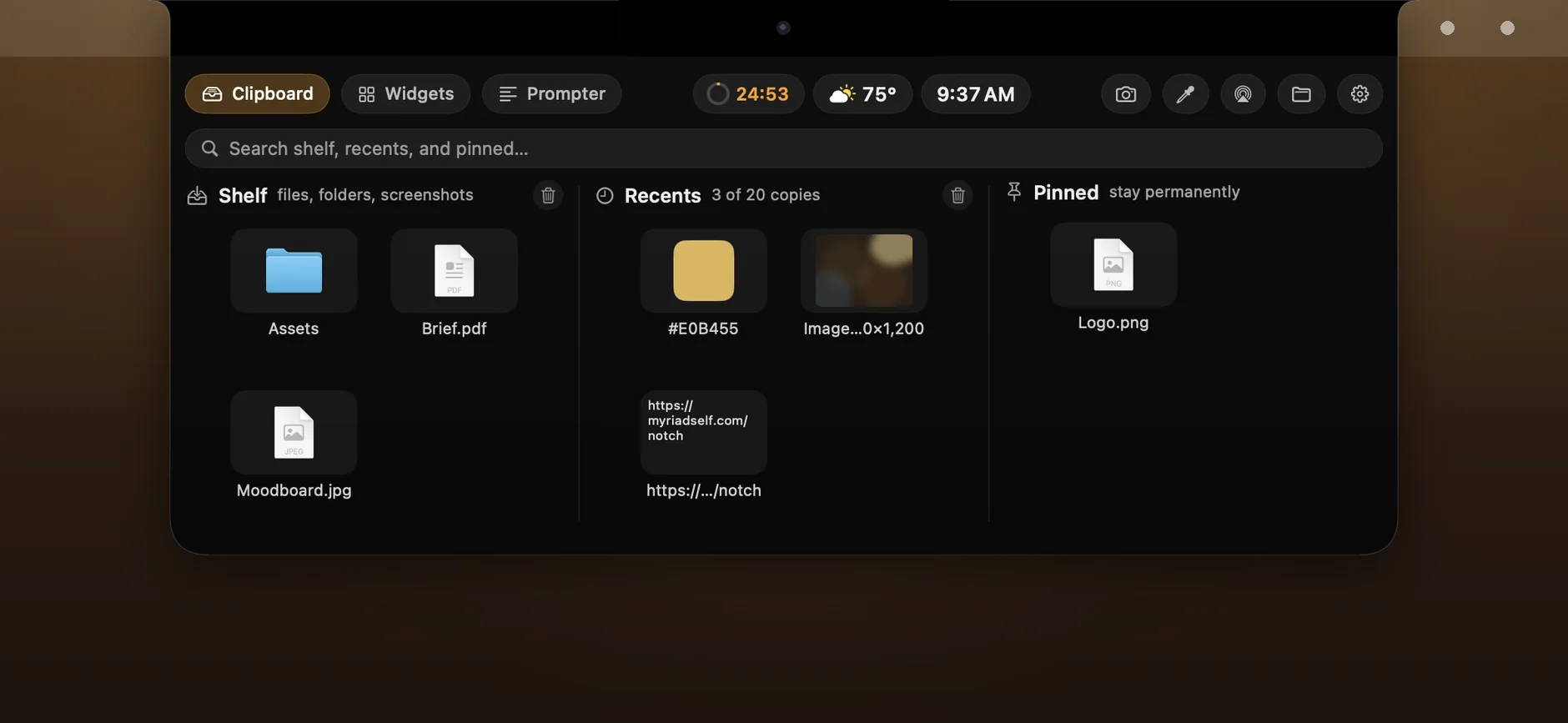Select the pinned Logo.png file icon
The height and width of the screenshot is (723, 1568).
(x=1113, y=264)
